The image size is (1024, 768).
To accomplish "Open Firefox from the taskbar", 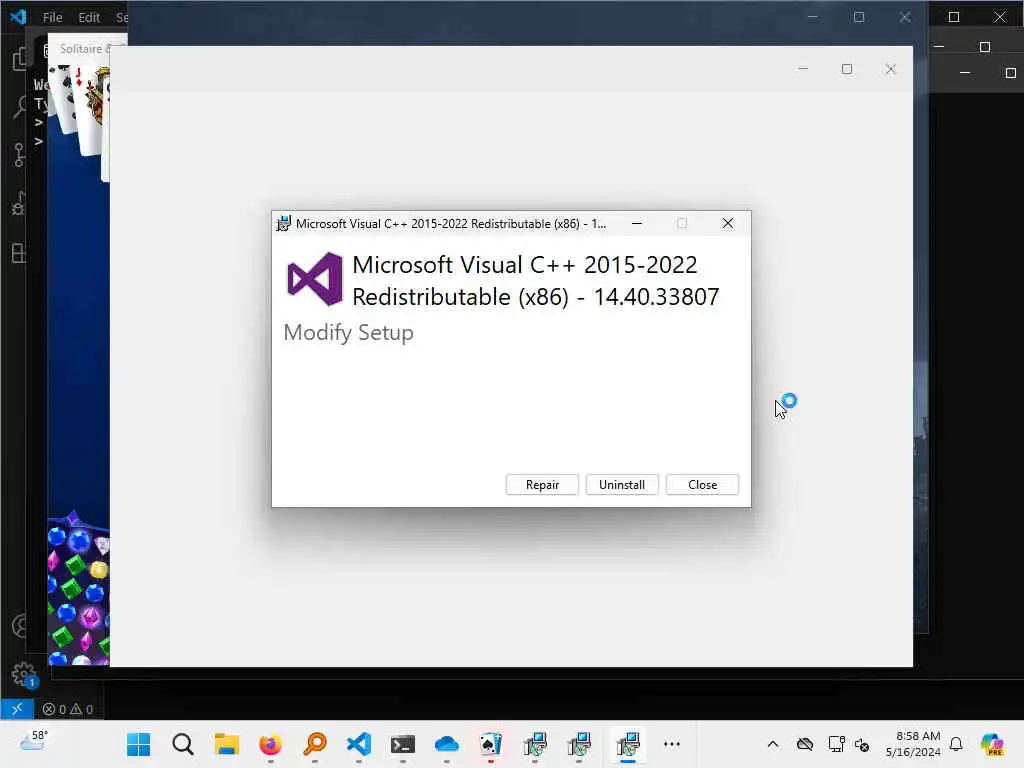I will point(270,744).
